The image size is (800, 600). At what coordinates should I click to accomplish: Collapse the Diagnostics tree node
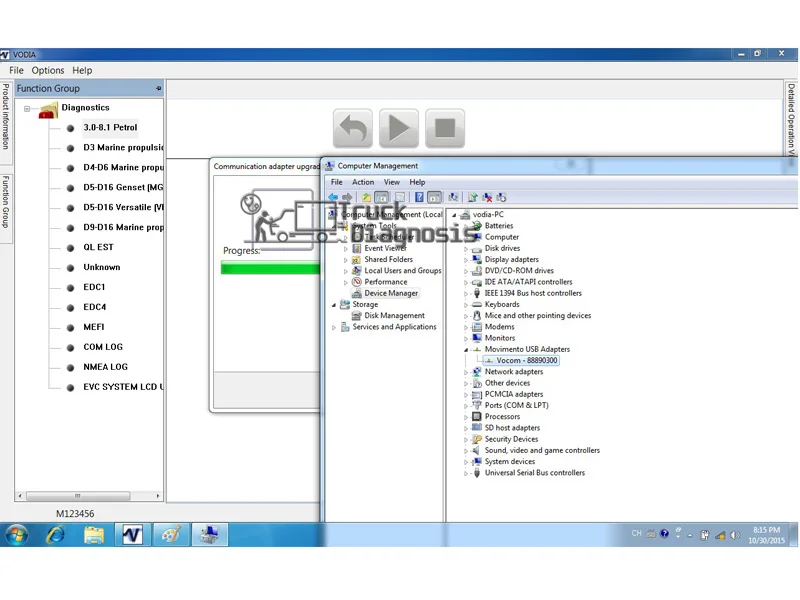pyautogui.click(x=27, y=109)
